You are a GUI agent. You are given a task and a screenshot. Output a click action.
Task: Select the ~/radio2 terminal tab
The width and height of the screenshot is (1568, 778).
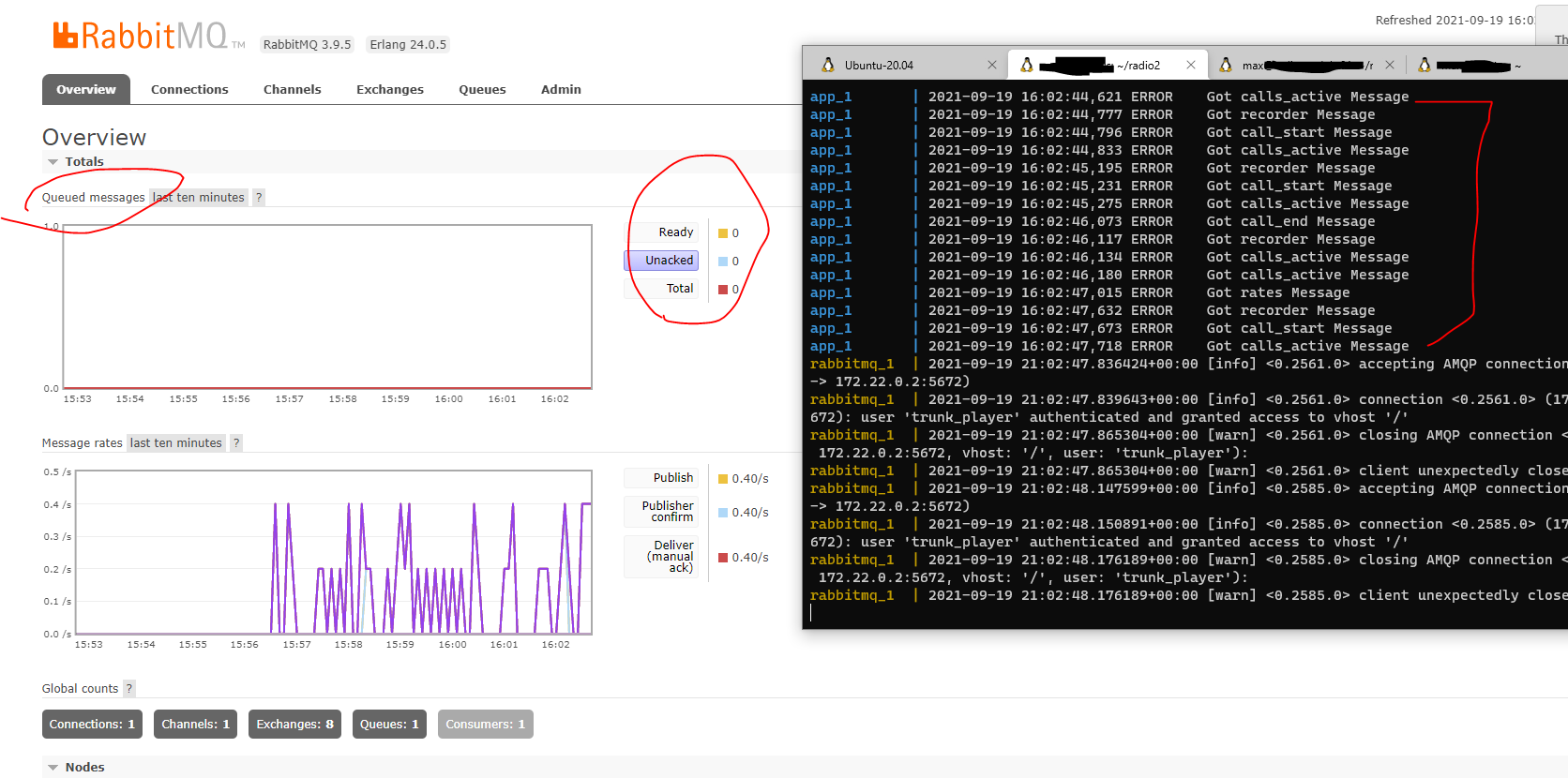(x=1106, y=65)
